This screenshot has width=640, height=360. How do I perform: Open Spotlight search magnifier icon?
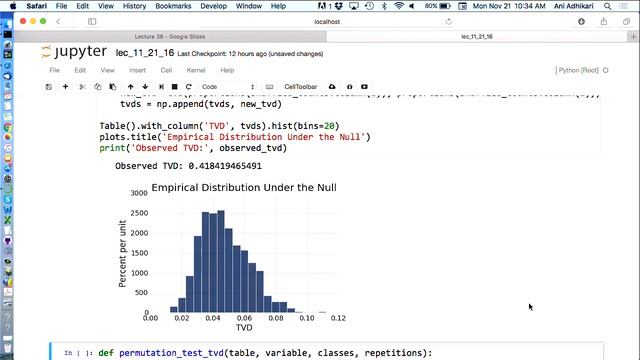(608, 6)
